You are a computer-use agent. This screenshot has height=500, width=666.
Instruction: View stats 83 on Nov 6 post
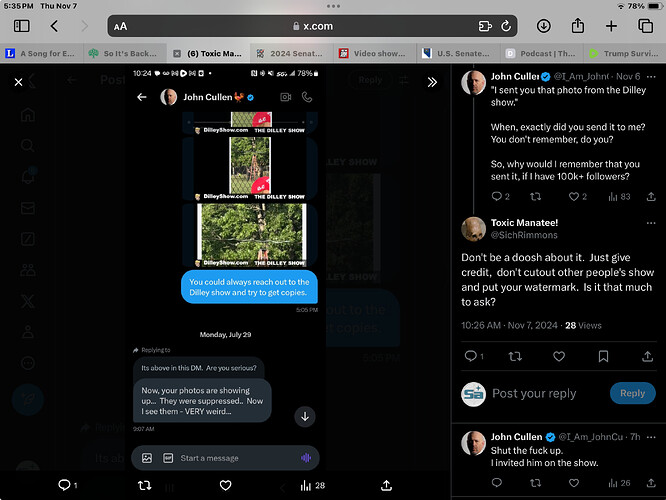tap(619, 196)
